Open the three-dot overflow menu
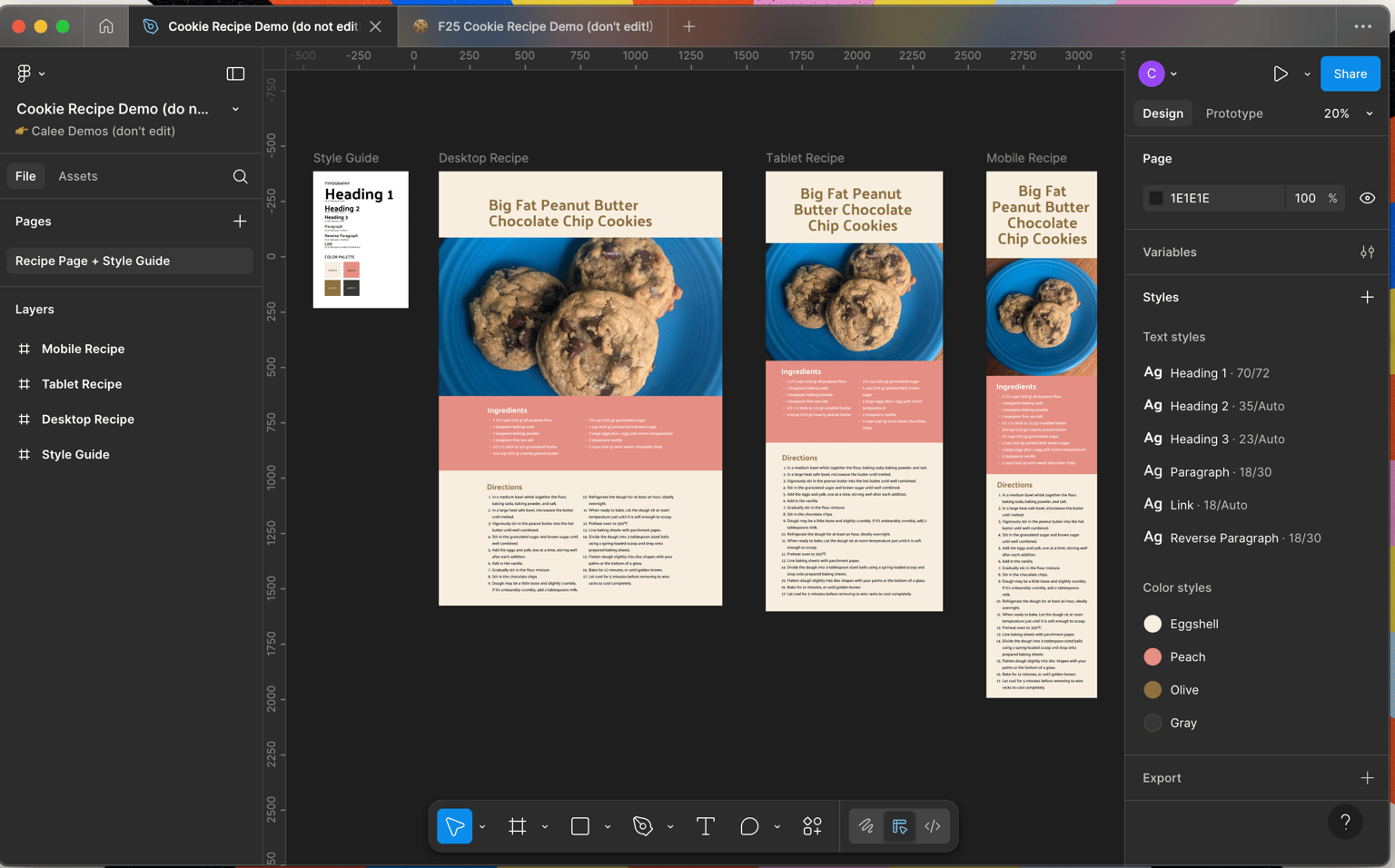The image size is (1395, 868). point(1362,26)
